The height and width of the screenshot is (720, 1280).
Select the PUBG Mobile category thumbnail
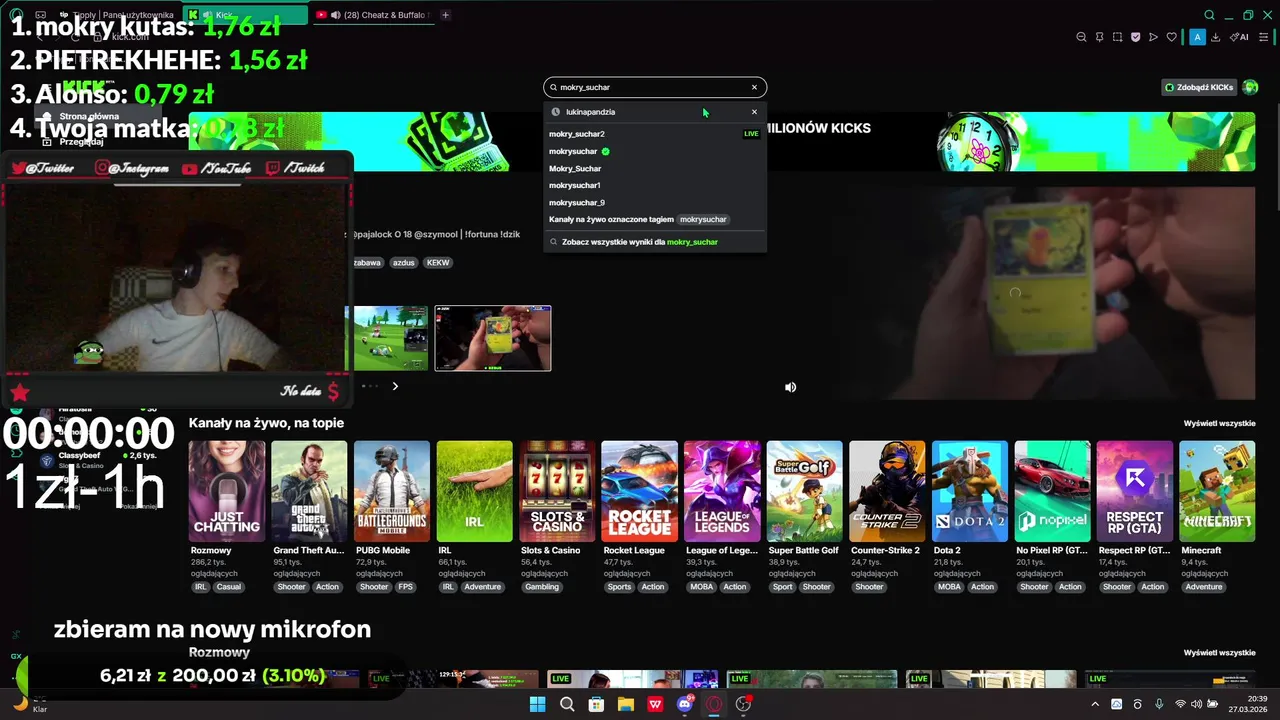[392, 491]
